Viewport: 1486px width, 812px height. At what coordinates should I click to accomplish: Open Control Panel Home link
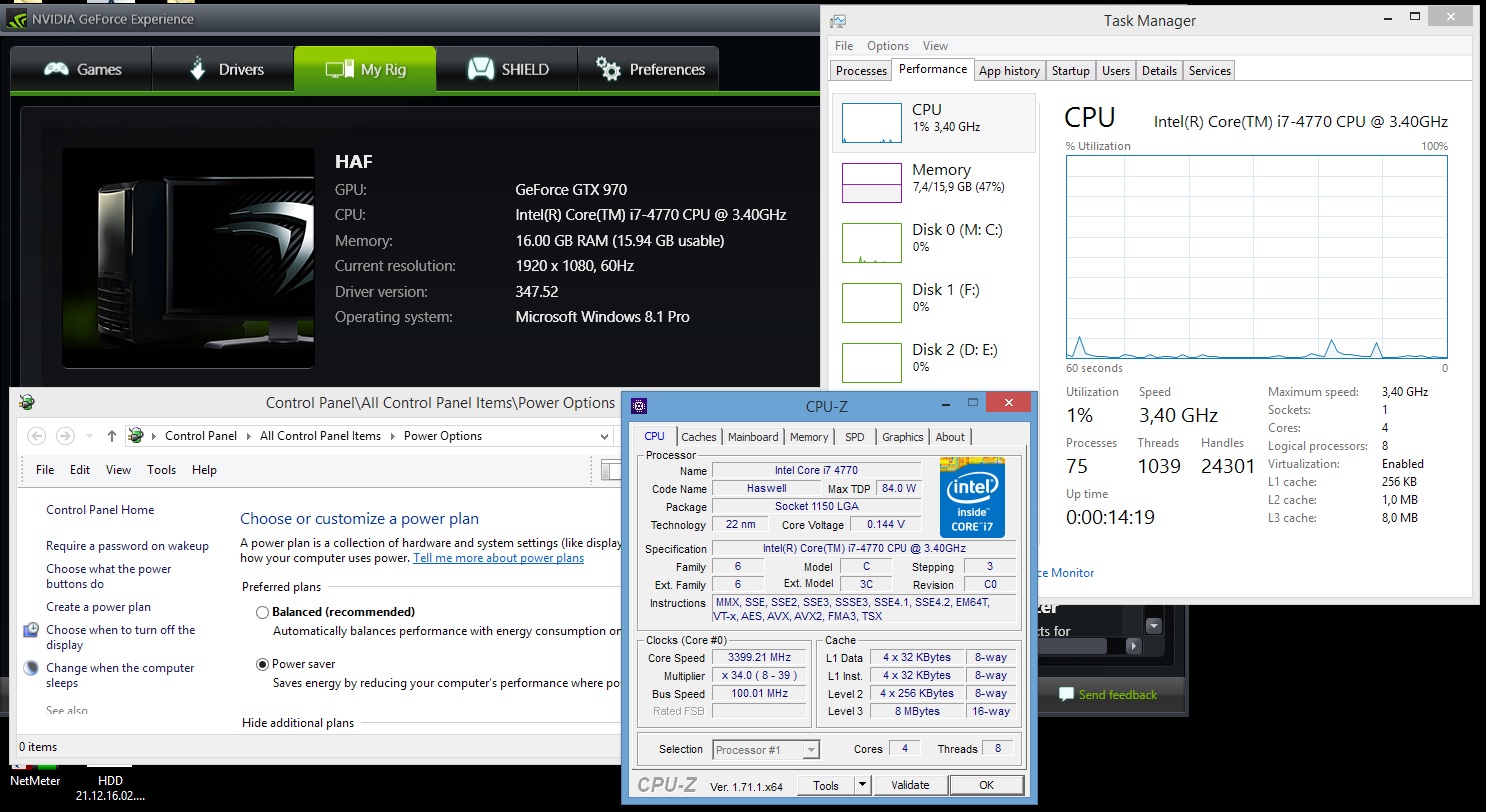(x=100, y=510)
